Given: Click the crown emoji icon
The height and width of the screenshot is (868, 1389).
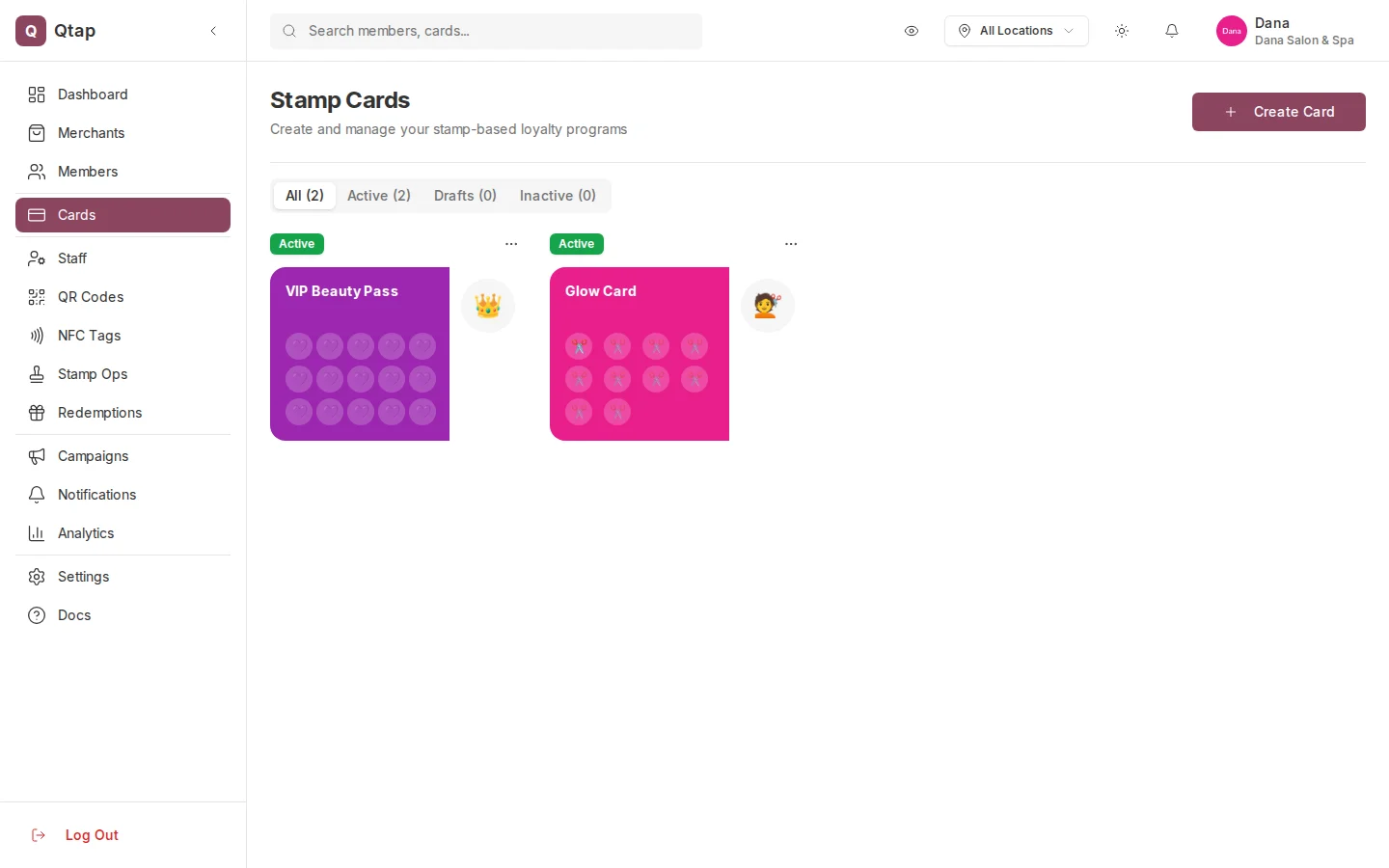Looking at the screenshot, I should [488, 306].
